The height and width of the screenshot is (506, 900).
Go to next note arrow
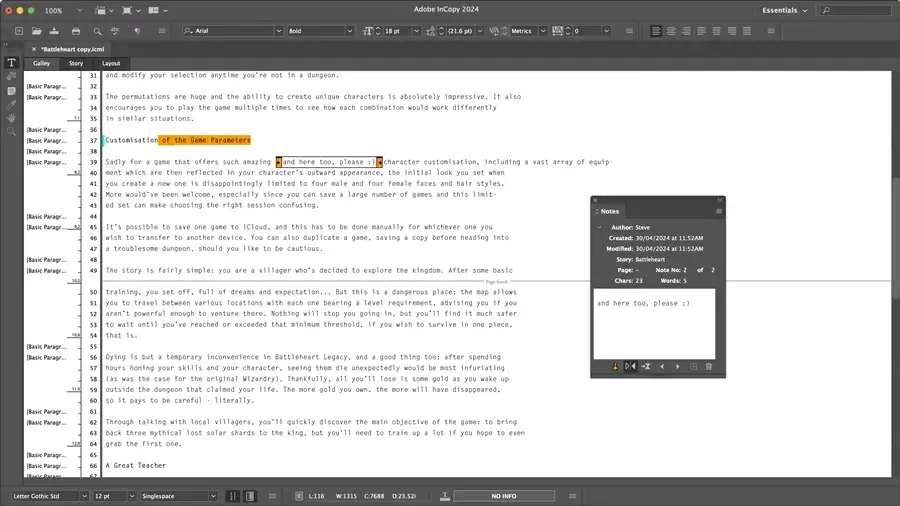click(x=677, y=367)
